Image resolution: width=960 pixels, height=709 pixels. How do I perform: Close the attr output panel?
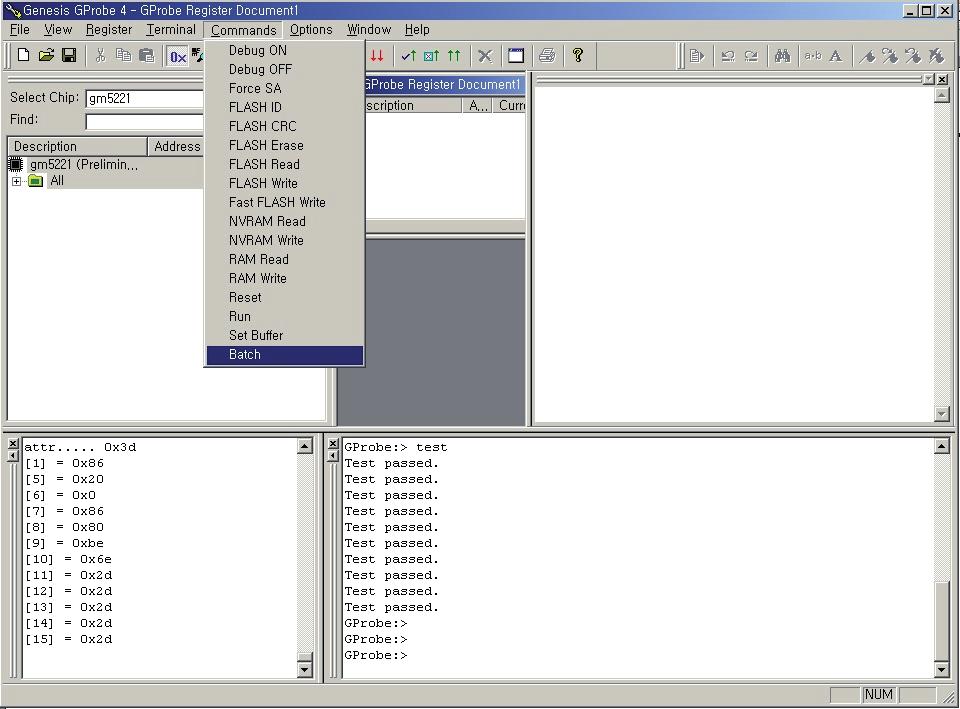pyautogui.click(x=13, y=443)
